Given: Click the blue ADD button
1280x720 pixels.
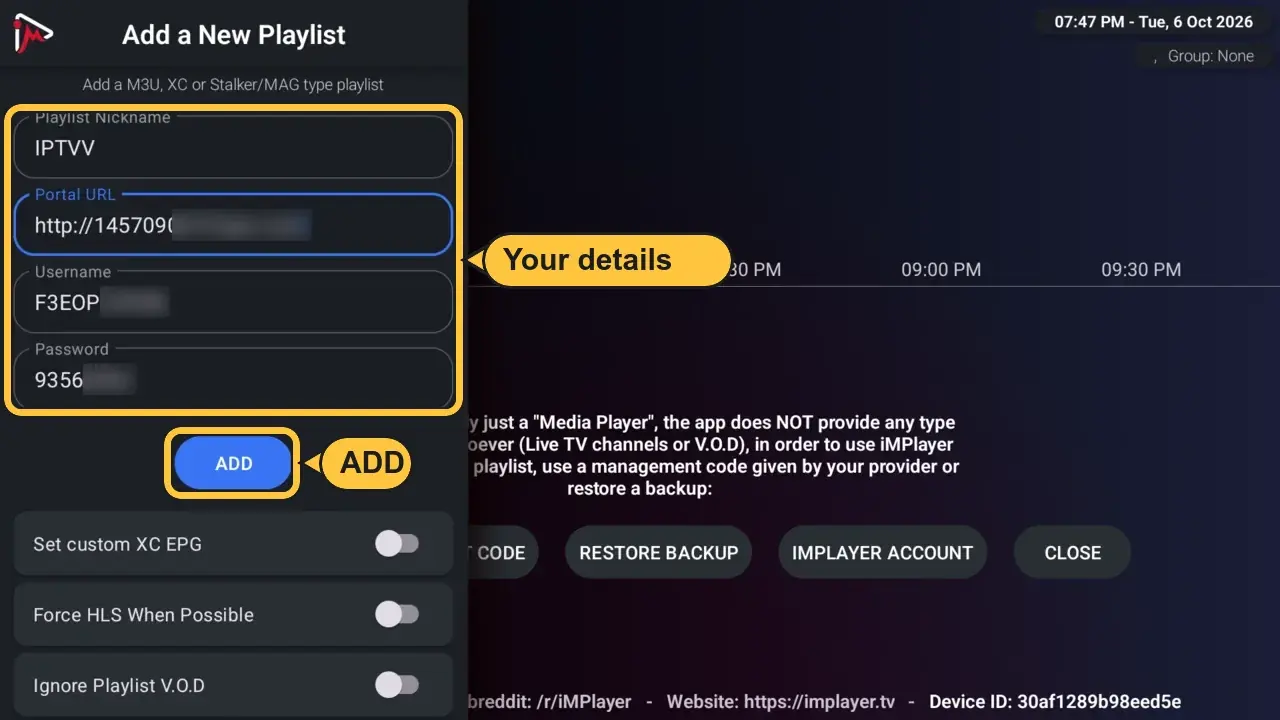Looking at the screenshot, I should point(233,464).
